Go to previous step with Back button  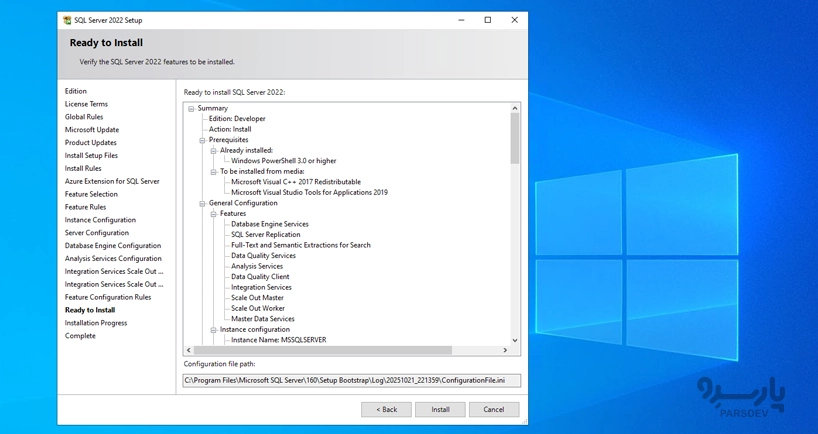386,409
